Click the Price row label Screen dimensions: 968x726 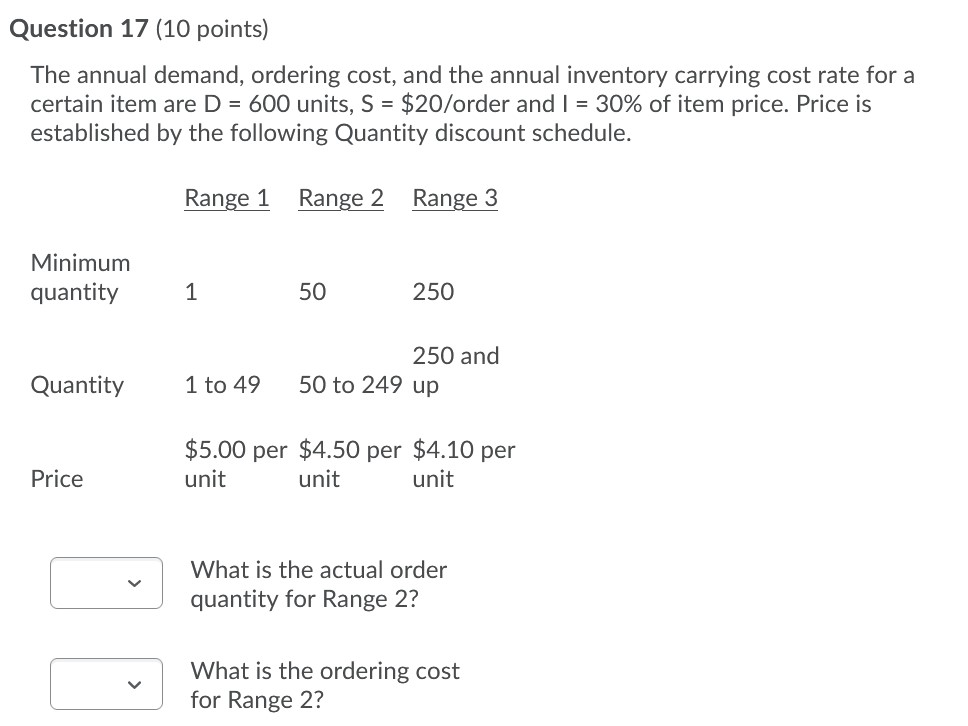[x=56, y=478]
